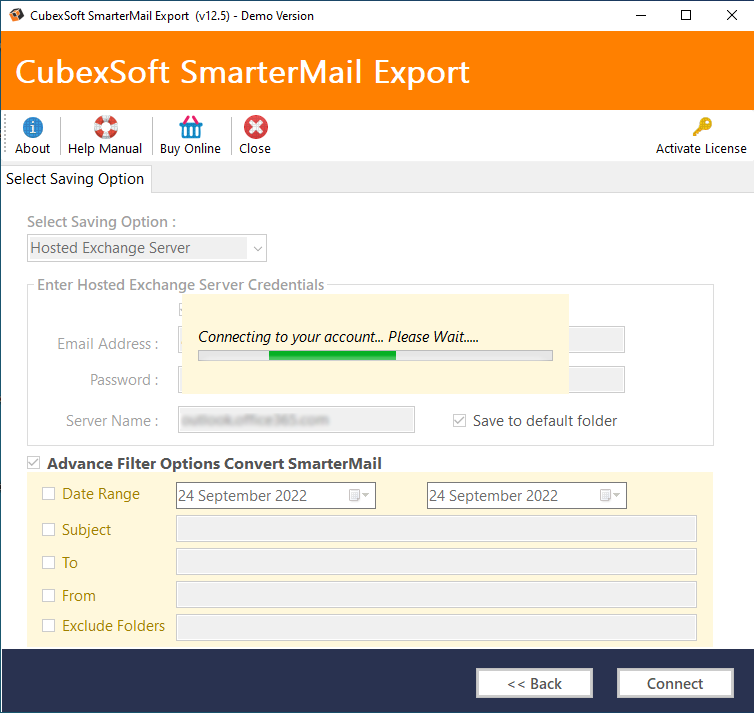754x713 pixels.
Task: Click the 'Connecting to your account' message
Action: click(x=338, y=337)
